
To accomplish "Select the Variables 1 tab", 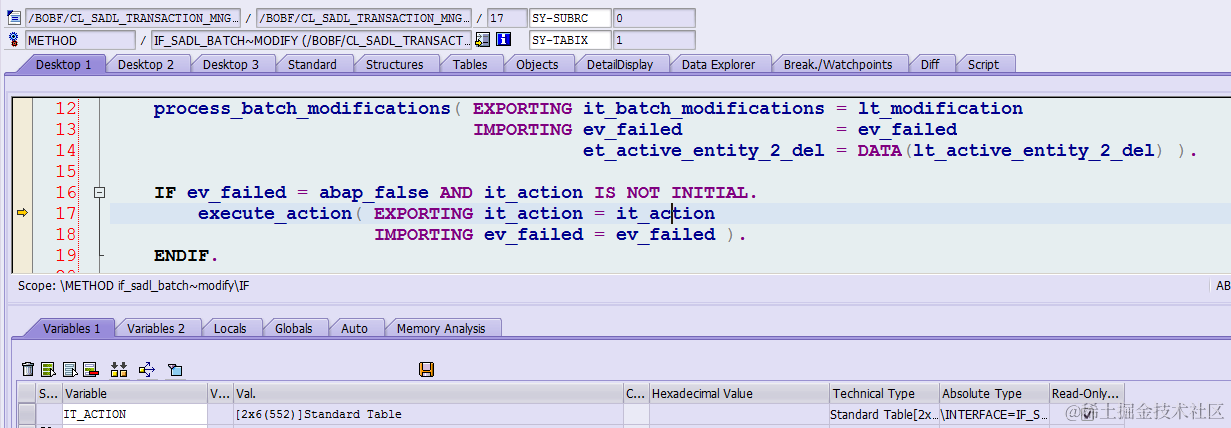I will 70,328.
